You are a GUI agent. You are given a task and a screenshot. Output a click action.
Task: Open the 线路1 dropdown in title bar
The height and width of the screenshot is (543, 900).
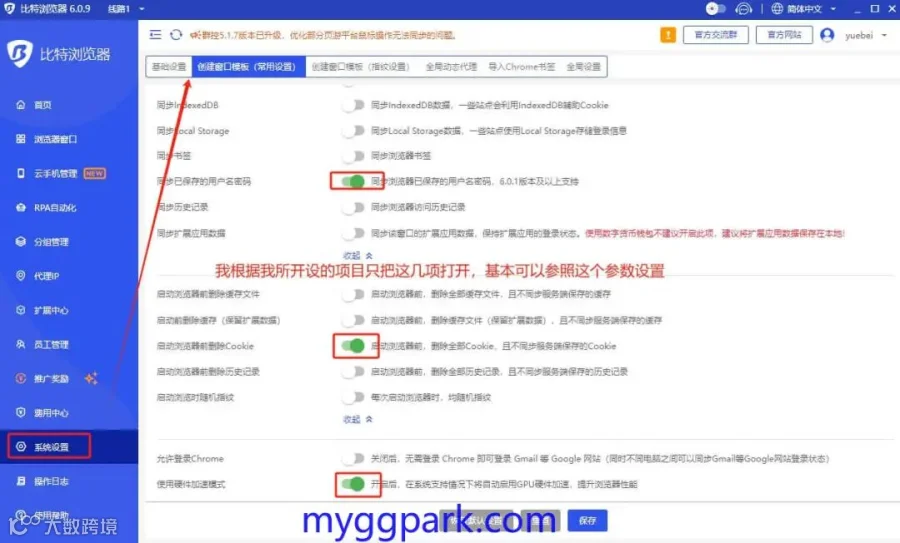(126, 9)
